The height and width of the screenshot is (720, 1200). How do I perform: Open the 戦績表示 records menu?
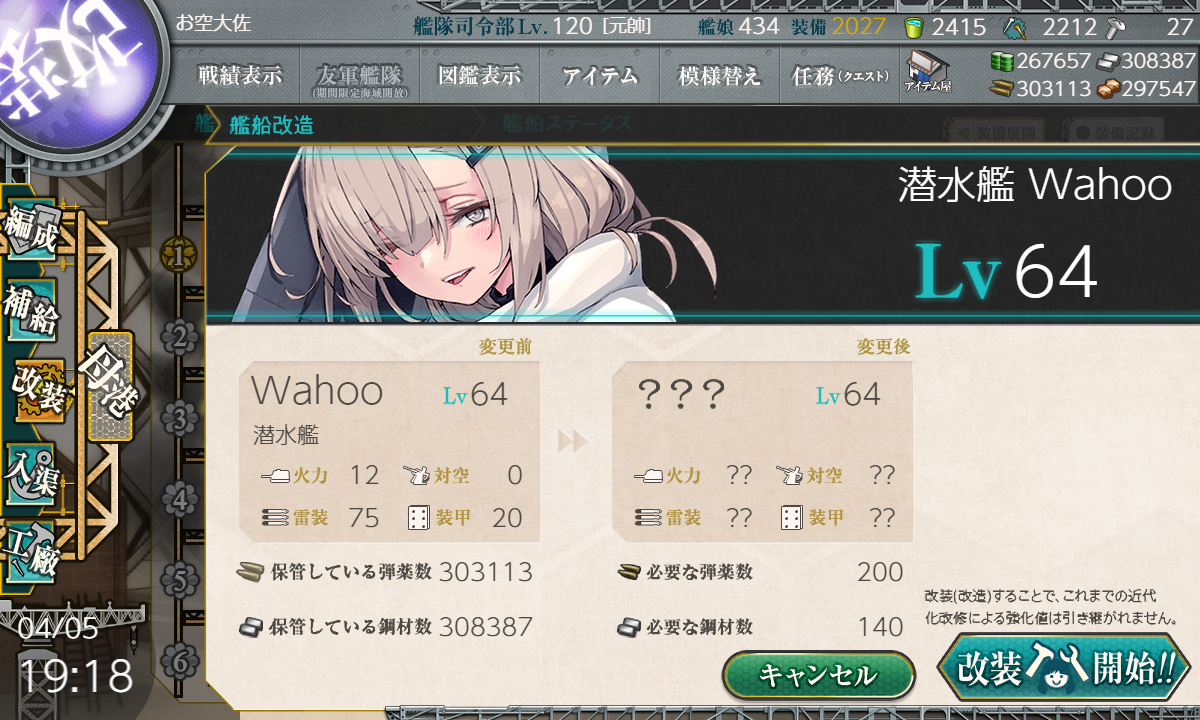[x=240, y=75]
